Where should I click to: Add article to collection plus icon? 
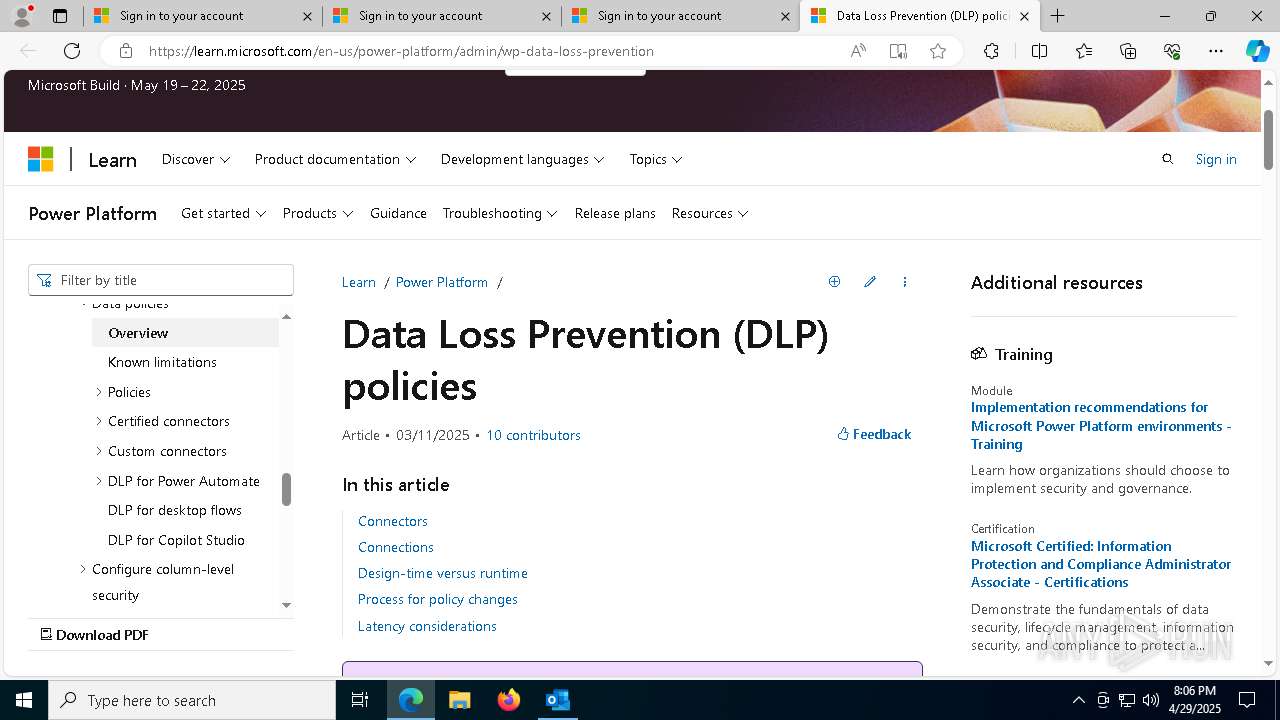[x=834, y=282]
